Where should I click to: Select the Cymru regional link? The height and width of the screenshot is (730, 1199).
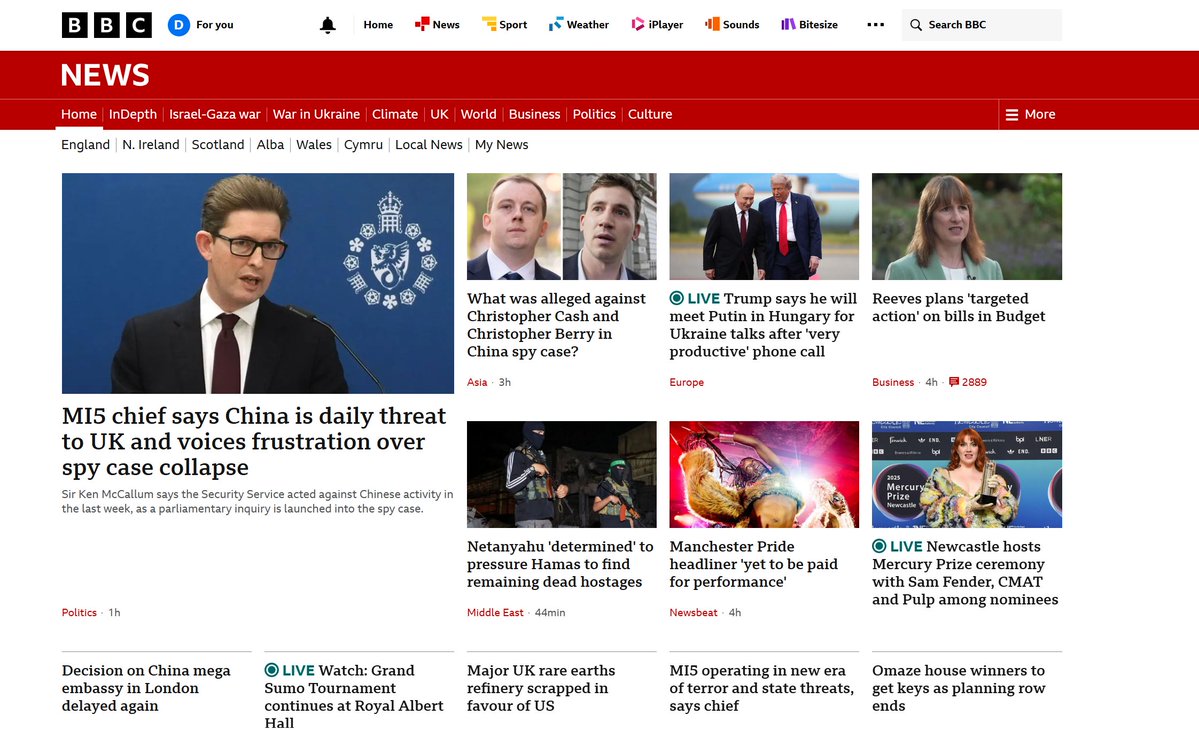(363, 144)
